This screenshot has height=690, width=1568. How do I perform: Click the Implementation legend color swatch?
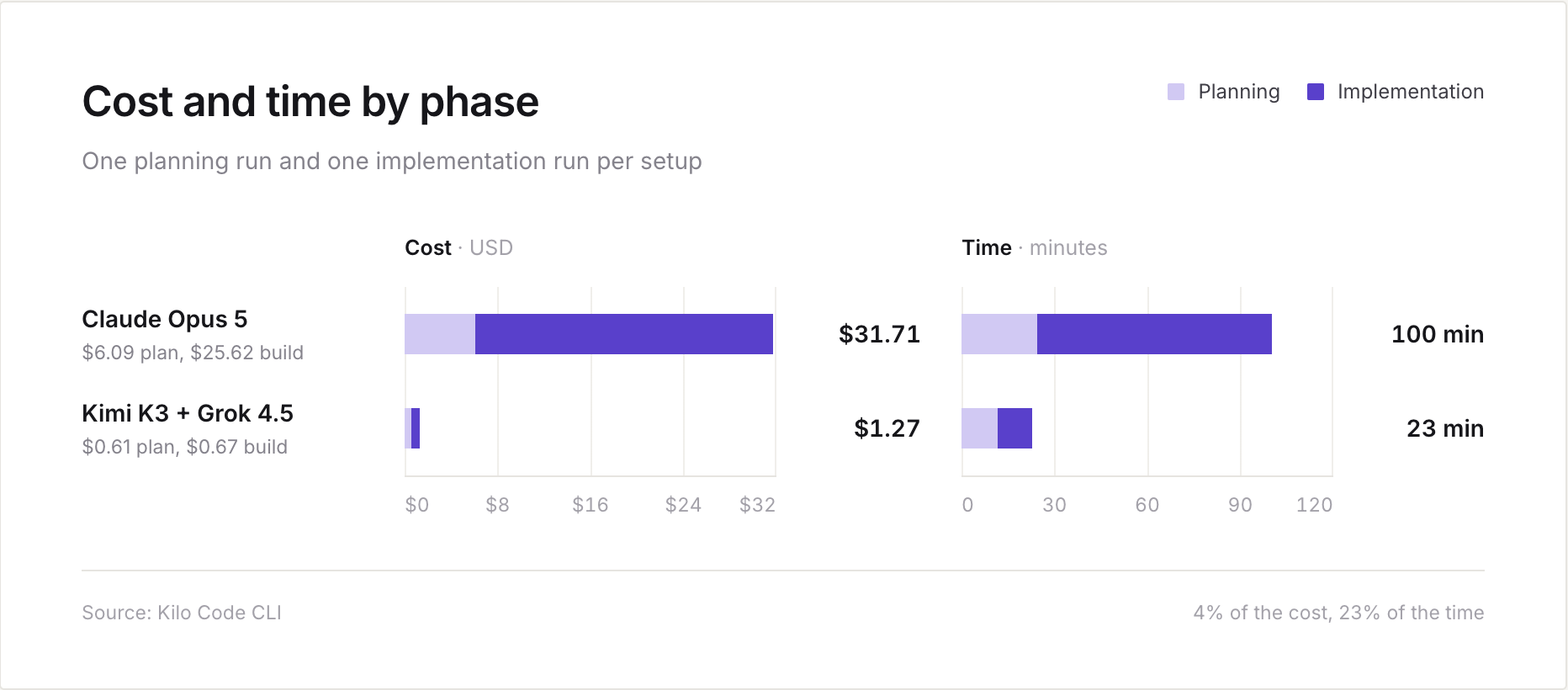[x=1316, y=92]
